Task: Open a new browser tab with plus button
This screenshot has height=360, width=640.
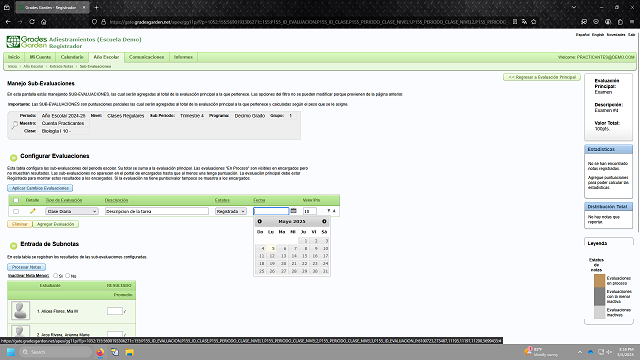Action: (x=96, y=7)
